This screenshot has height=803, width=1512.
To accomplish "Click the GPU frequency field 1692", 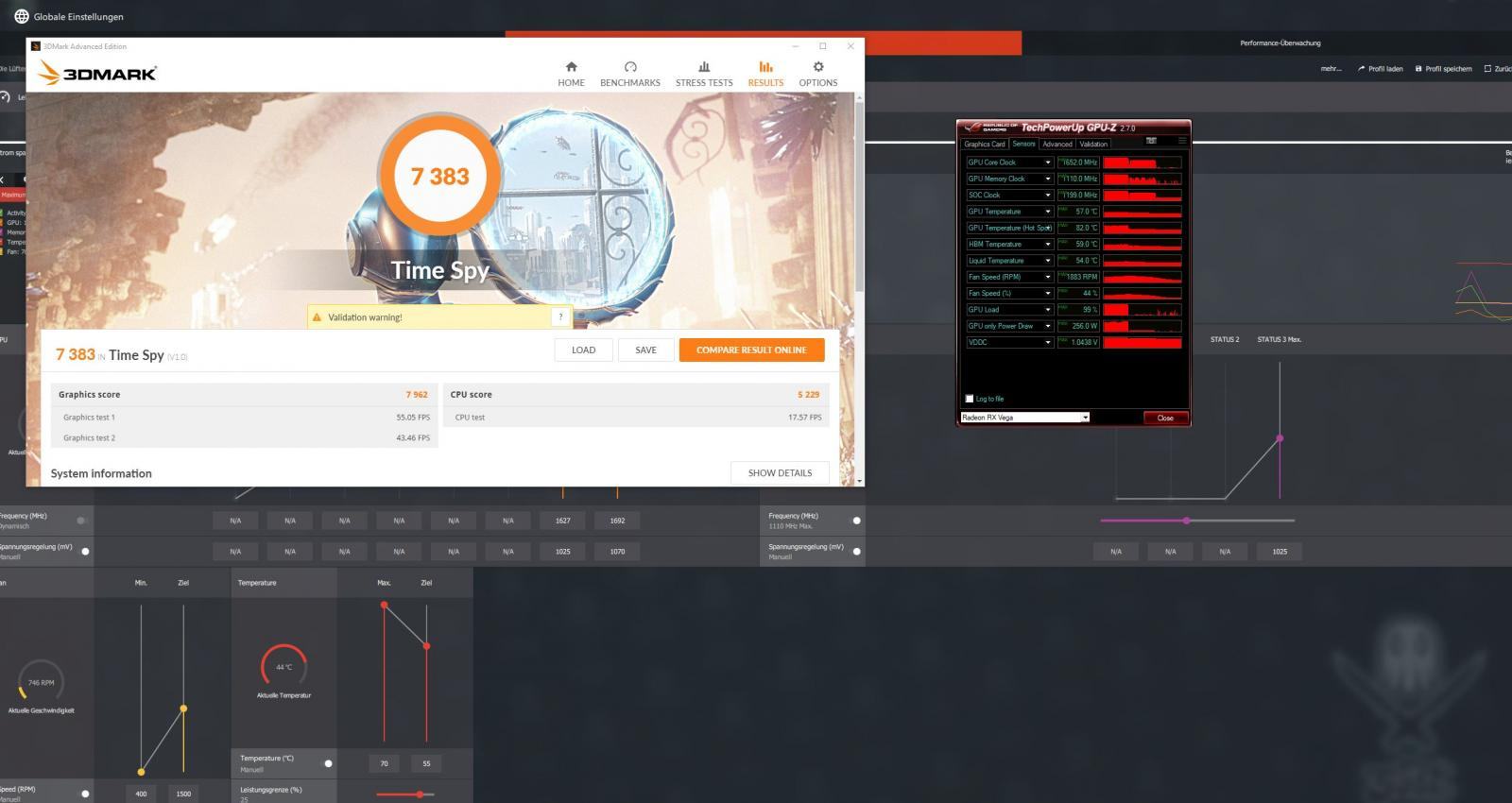I will (x=617, y=521).
